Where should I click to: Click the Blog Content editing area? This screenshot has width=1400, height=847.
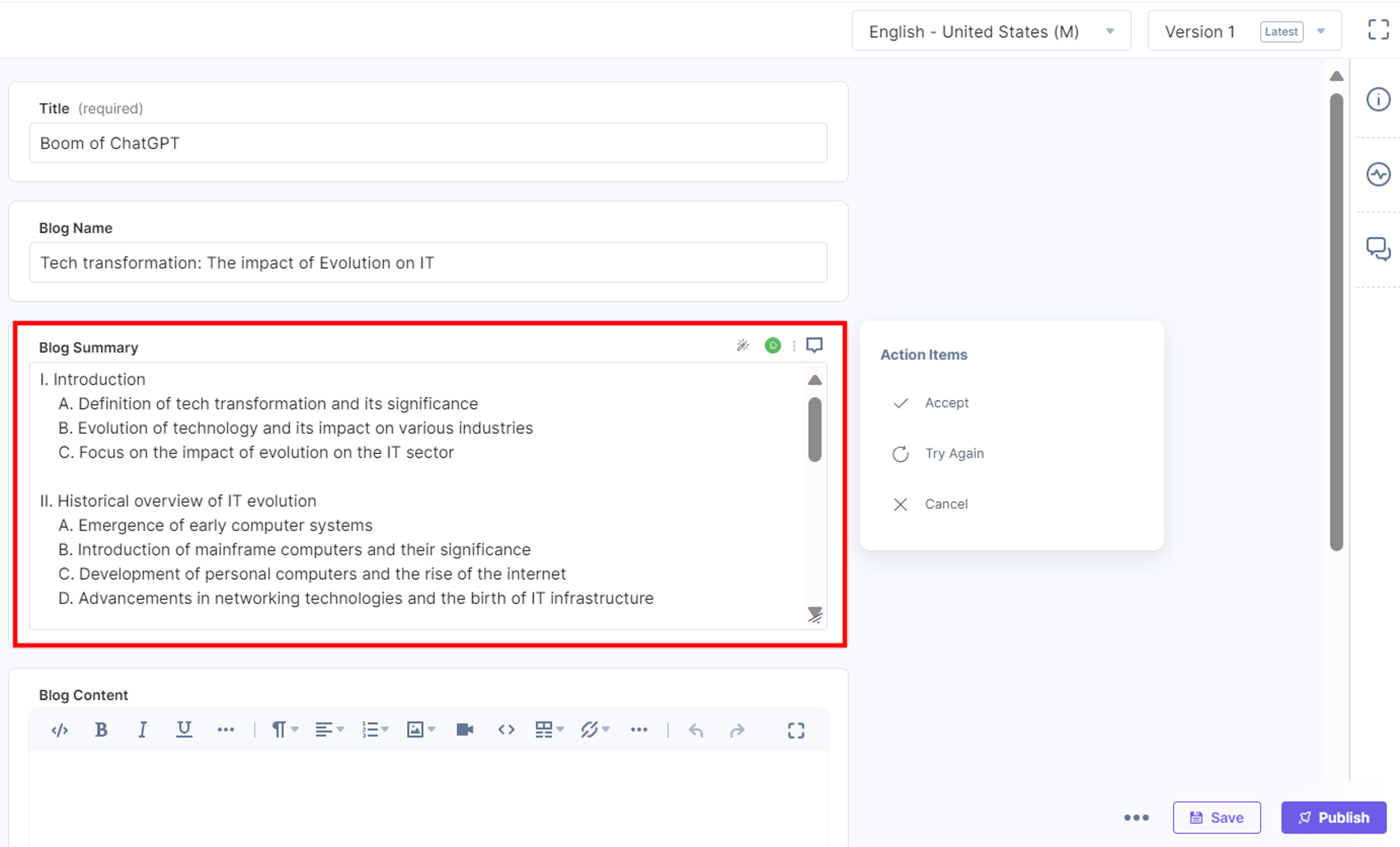[428, 799]
